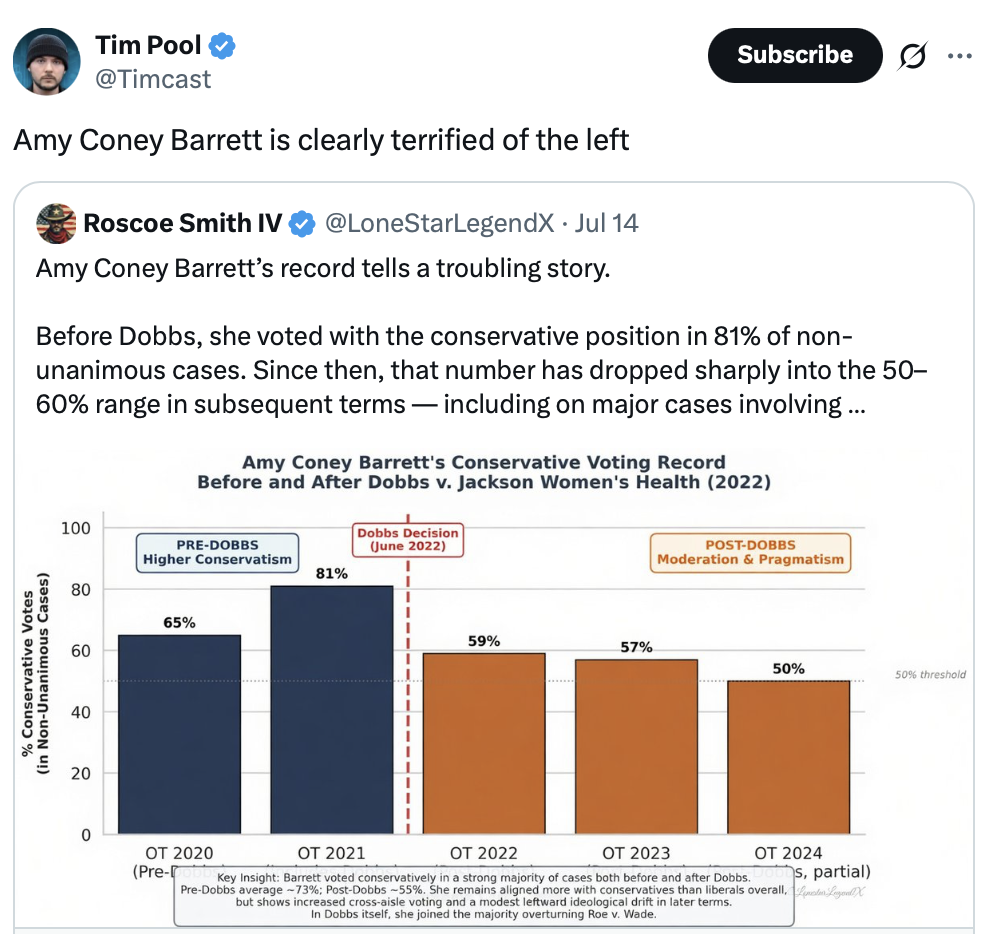Click the Tim Pool display name
The height and width of the screenshot is (934, 1002).
(x=148, y=45)
